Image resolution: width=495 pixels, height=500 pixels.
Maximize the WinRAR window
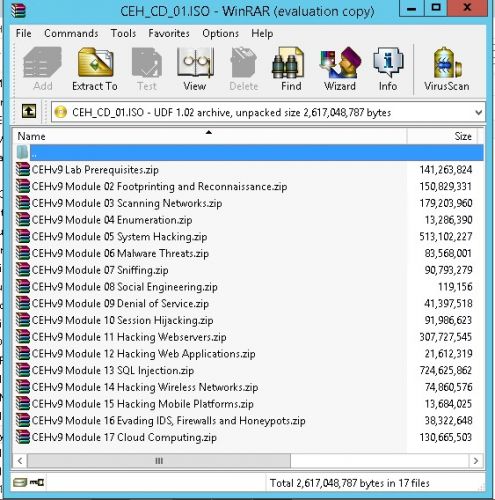[436, 8]
